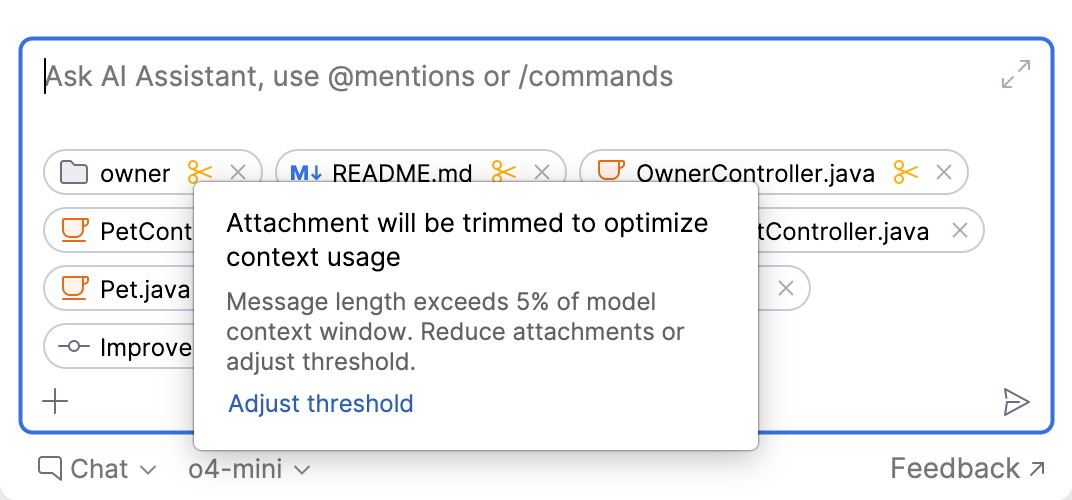Open the Feedback link
This screenshot has width=1072, height=500.
[x=967, y=469]
